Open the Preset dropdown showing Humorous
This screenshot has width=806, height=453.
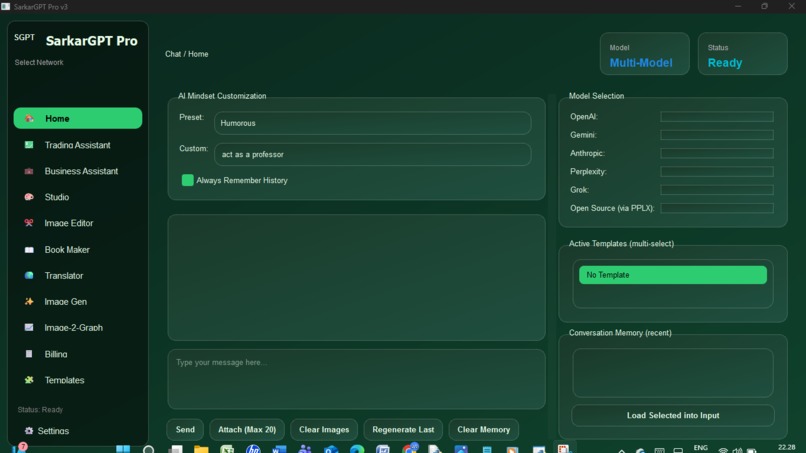(373, 123)
